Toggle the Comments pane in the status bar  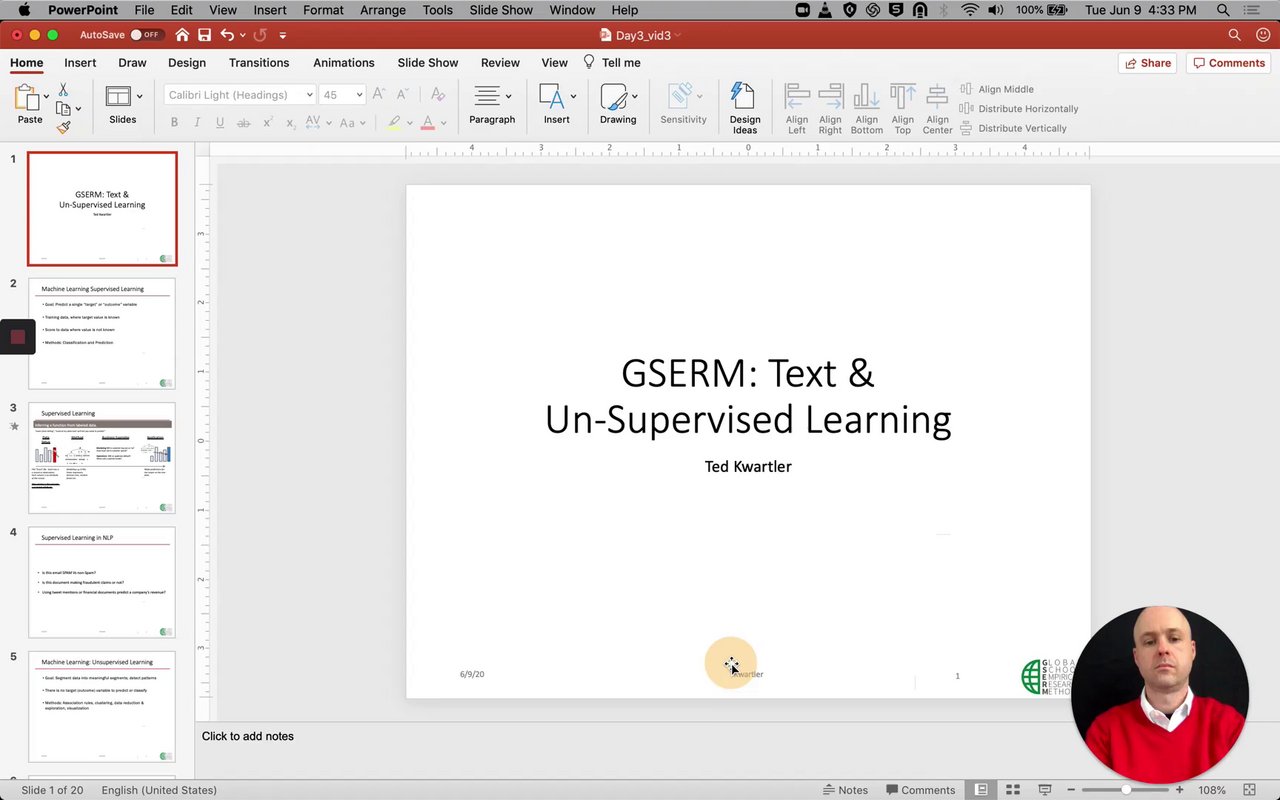pos(920,790)
